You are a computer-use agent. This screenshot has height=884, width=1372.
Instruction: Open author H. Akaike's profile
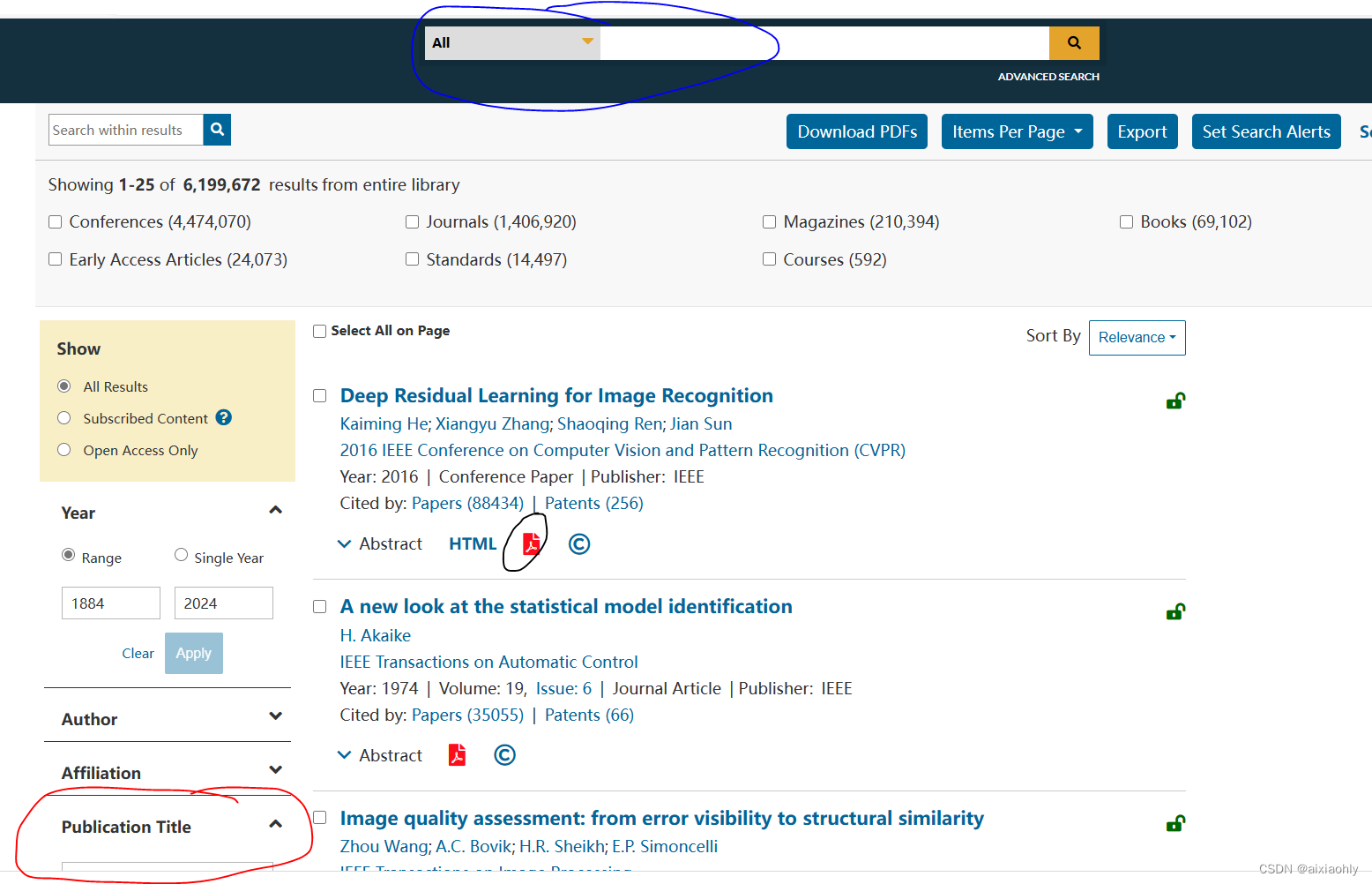click(x=376, y=635)
